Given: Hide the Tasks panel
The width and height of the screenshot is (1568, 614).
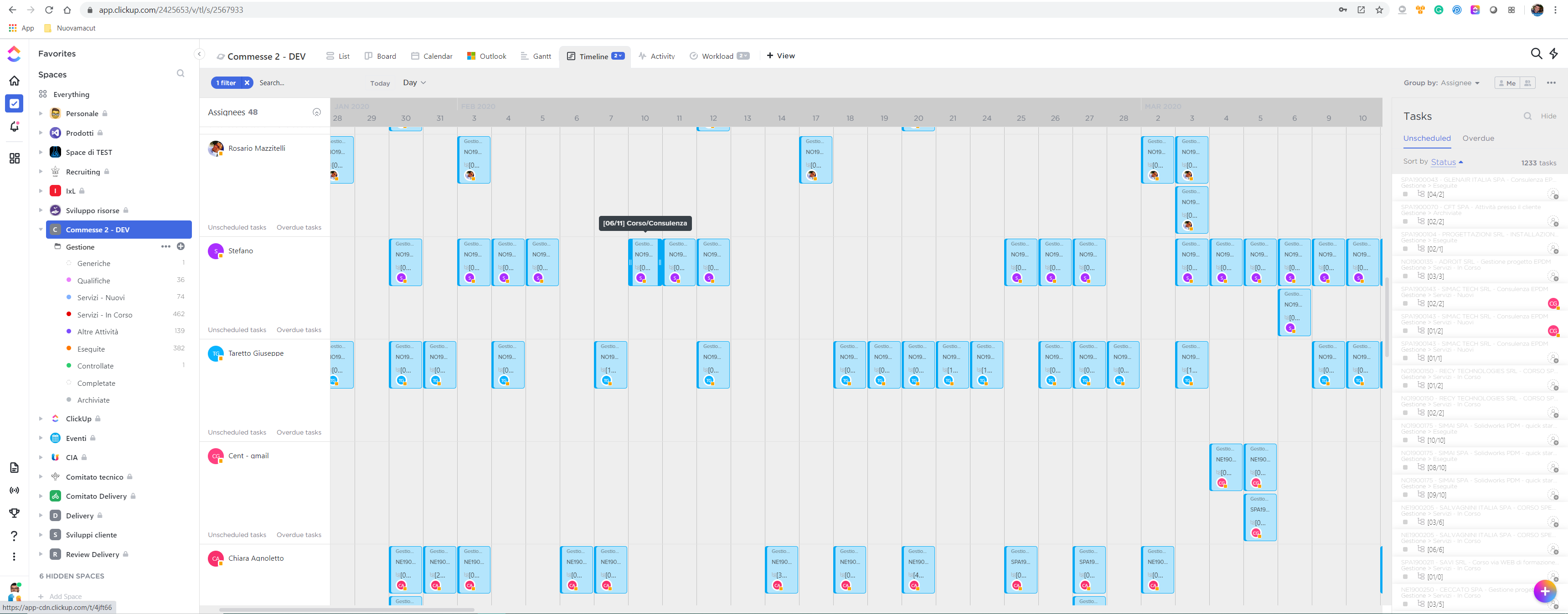Looking at the screenshot, I should (x=1548, y=116).
